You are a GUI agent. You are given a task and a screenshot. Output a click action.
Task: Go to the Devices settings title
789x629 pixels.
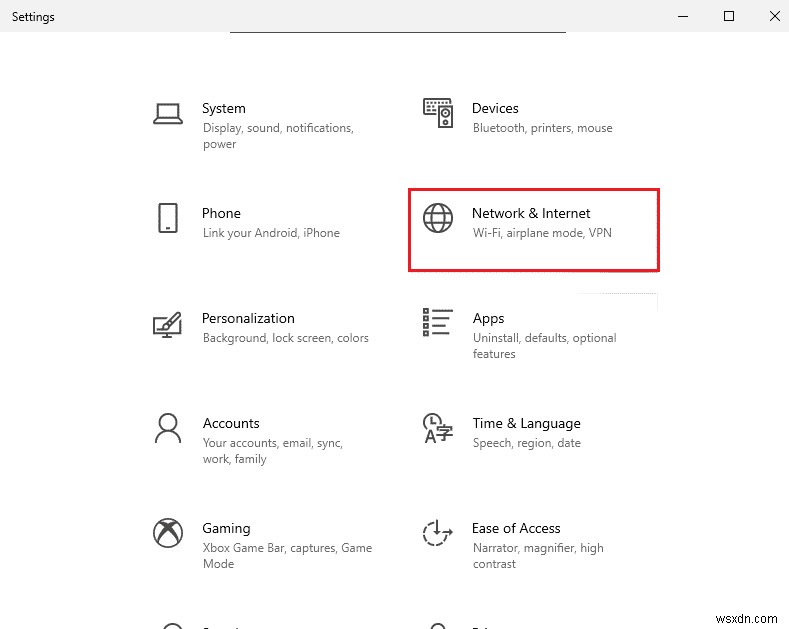coord(495,108)
